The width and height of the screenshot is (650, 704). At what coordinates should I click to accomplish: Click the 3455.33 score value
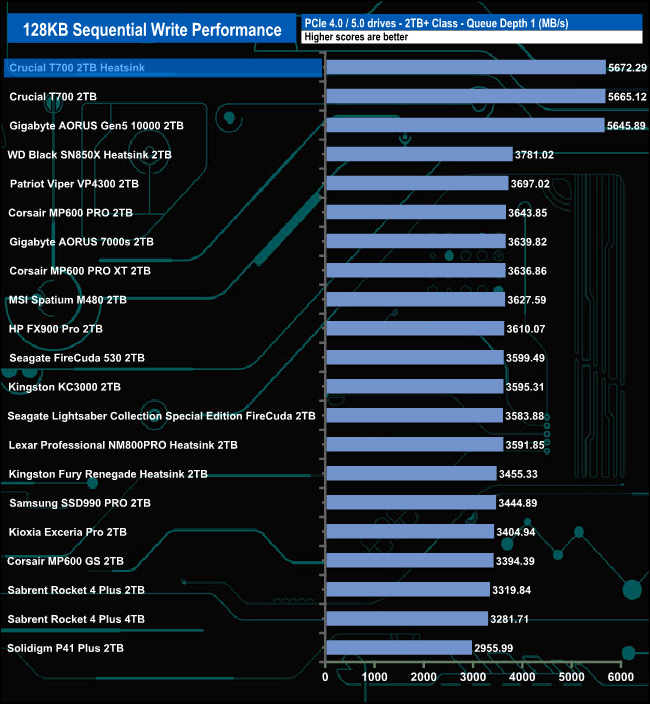coord(518,474)
